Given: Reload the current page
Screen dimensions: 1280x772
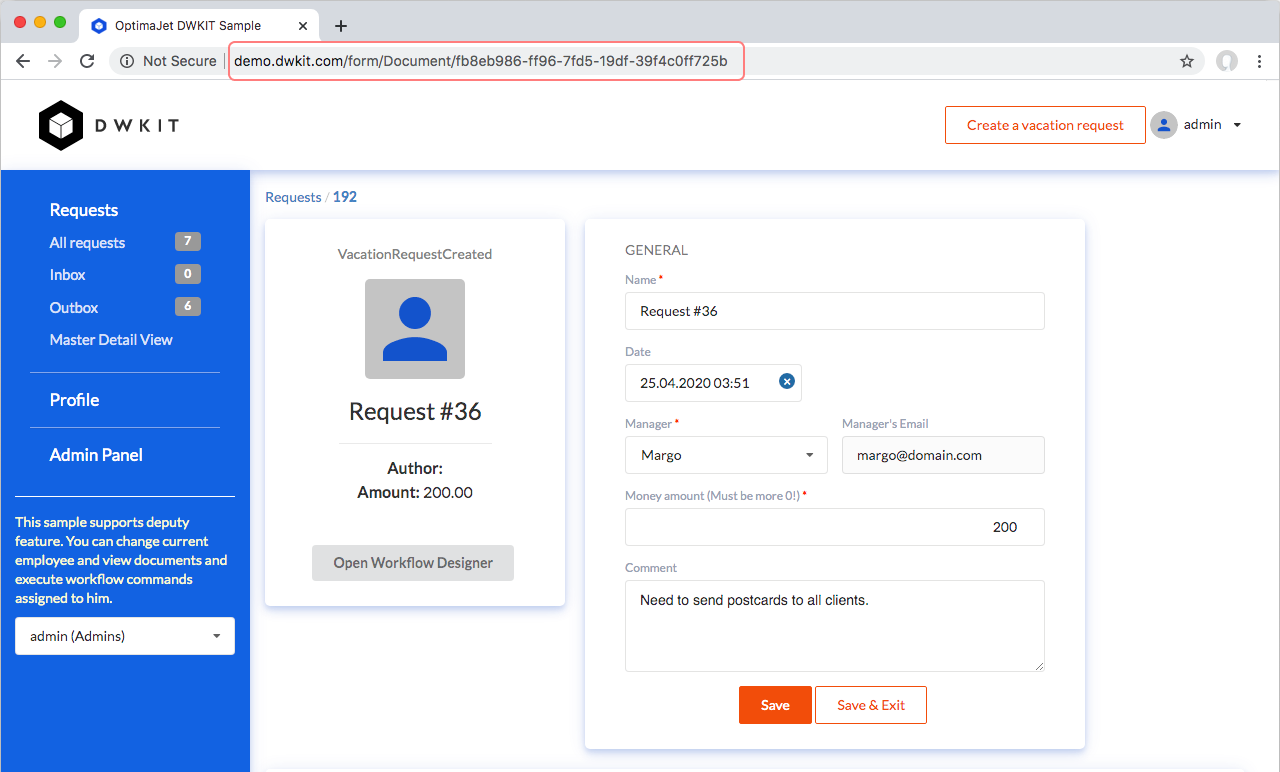Looking at the screenshot, I should (87, 61).
